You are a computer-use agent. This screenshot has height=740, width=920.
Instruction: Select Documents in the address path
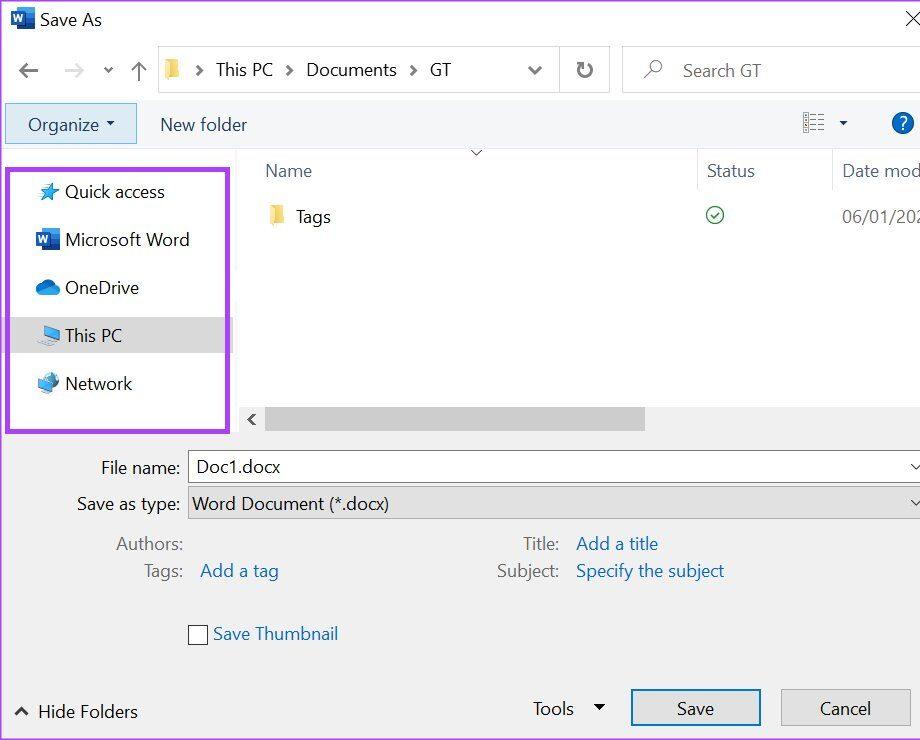point(351,70)
